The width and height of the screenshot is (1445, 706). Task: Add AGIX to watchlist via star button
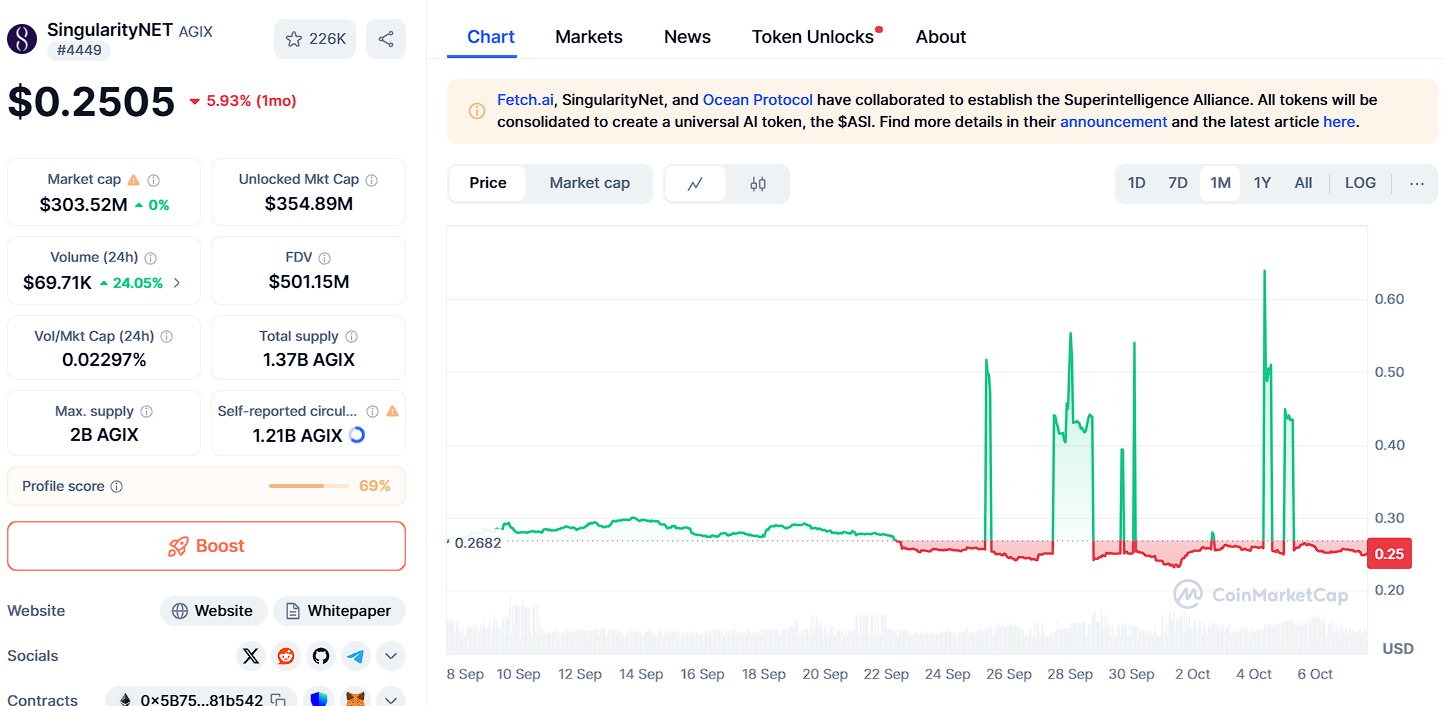pyautogui.click(x=315, y=39)
